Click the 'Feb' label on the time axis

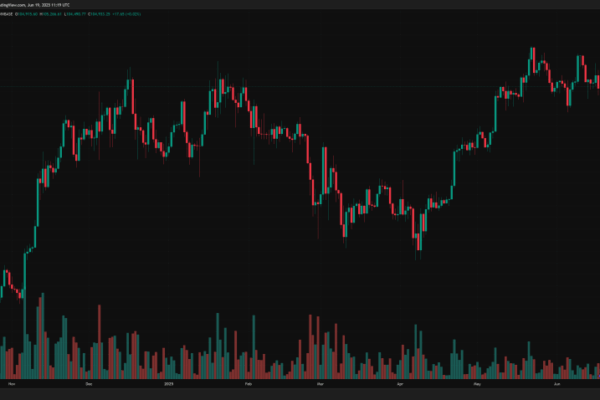tap(248, 384)
